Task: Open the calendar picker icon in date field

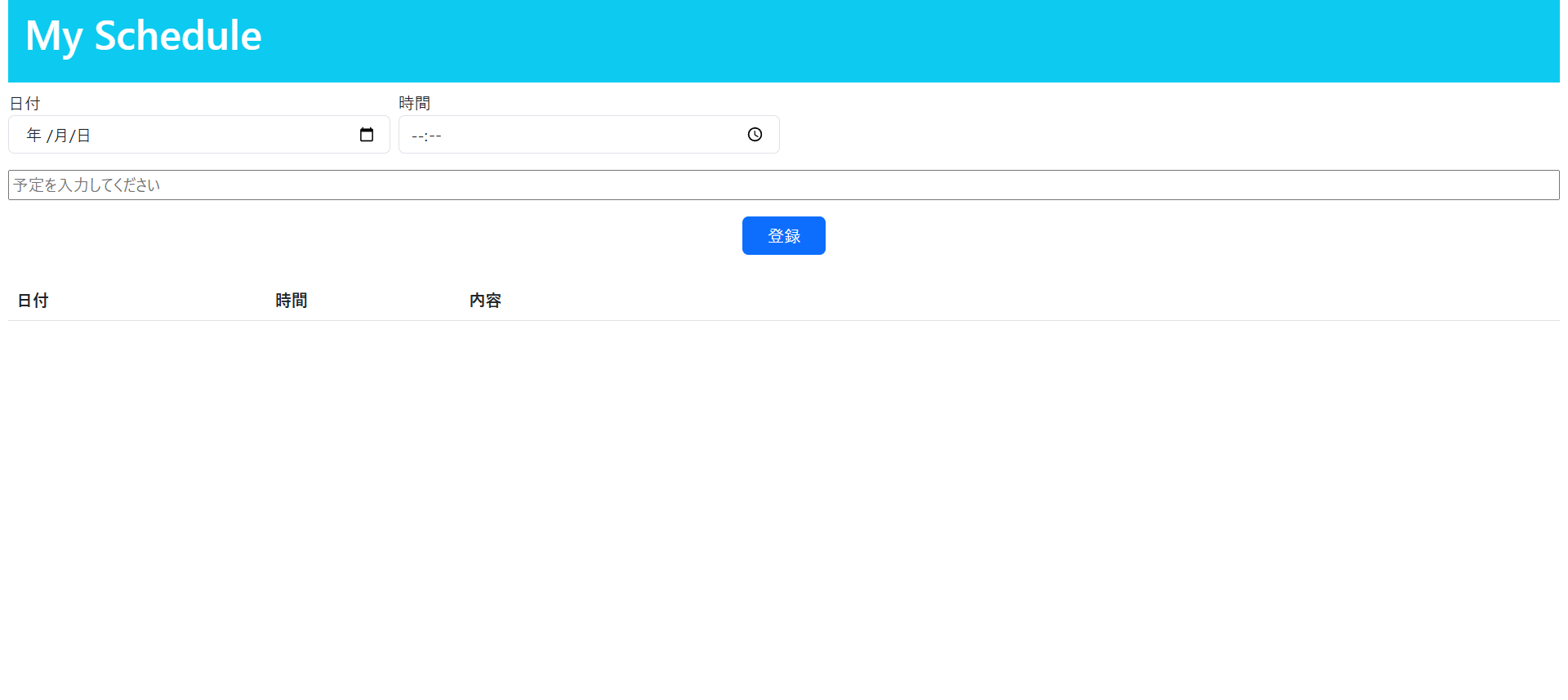Action: 367,135
